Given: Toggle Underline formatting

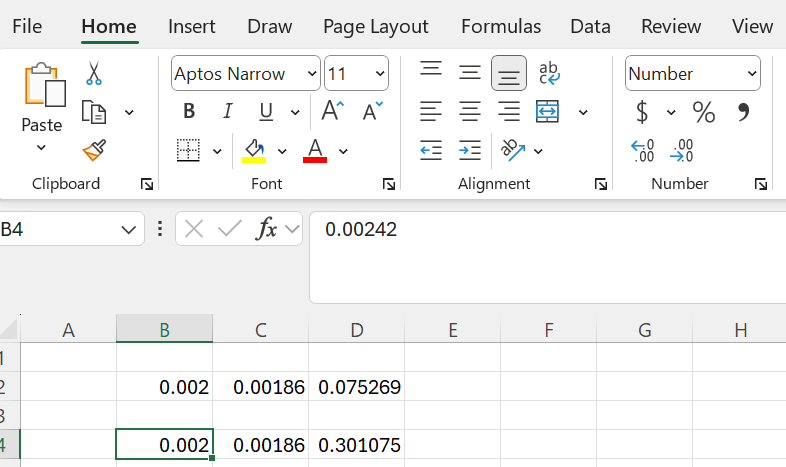Looking at the screenshot, I should pyautogui.click(x=266, y=111).
